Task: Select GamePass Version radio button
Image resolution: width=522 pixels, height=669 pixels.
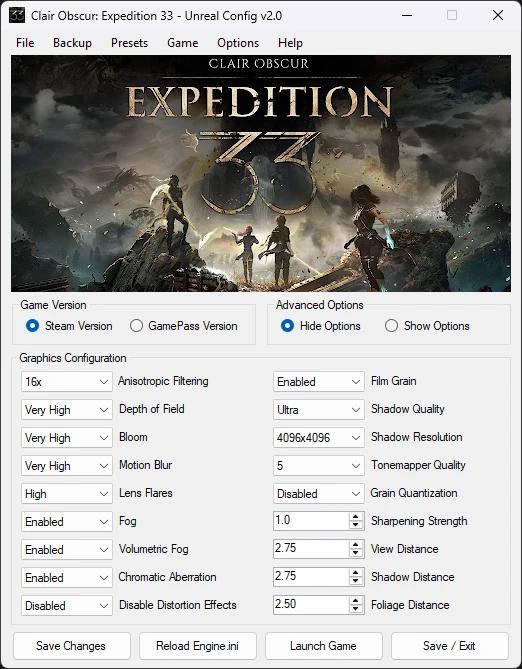Action: tap(136, 326)
